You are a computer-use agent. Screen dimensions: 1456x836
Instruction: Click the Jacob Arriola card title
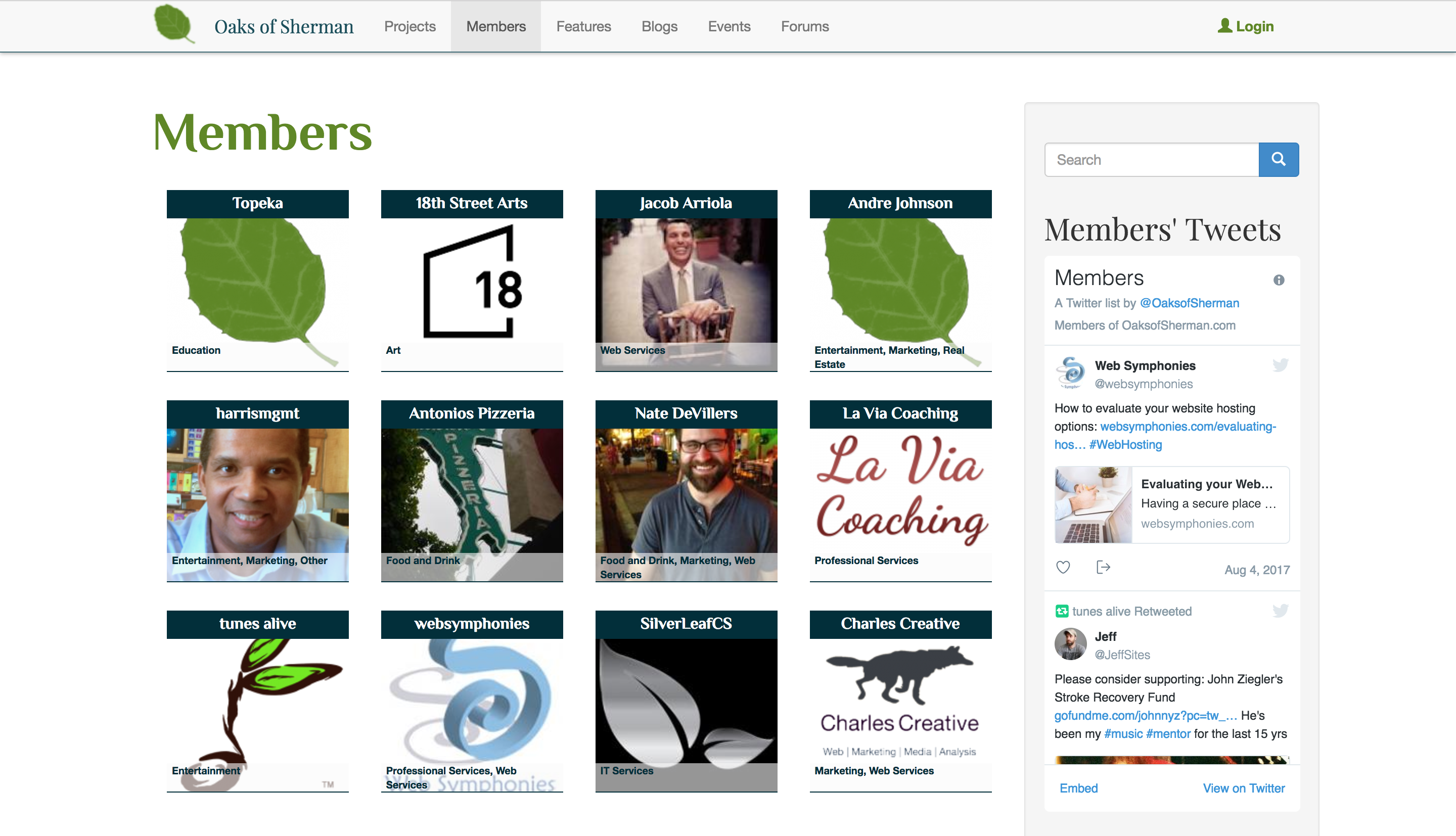(x=686, y=203)
